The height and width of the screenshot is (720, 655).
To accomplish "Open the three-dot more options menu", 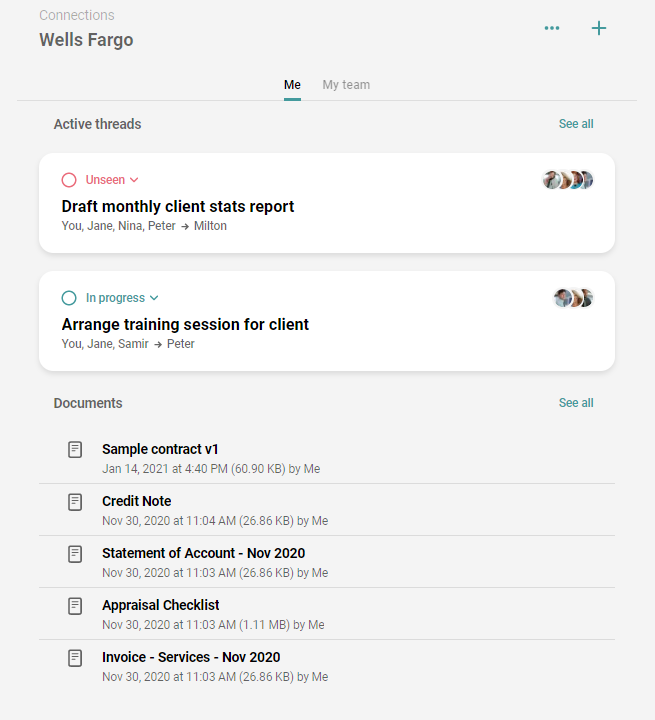I will [552, 28].
